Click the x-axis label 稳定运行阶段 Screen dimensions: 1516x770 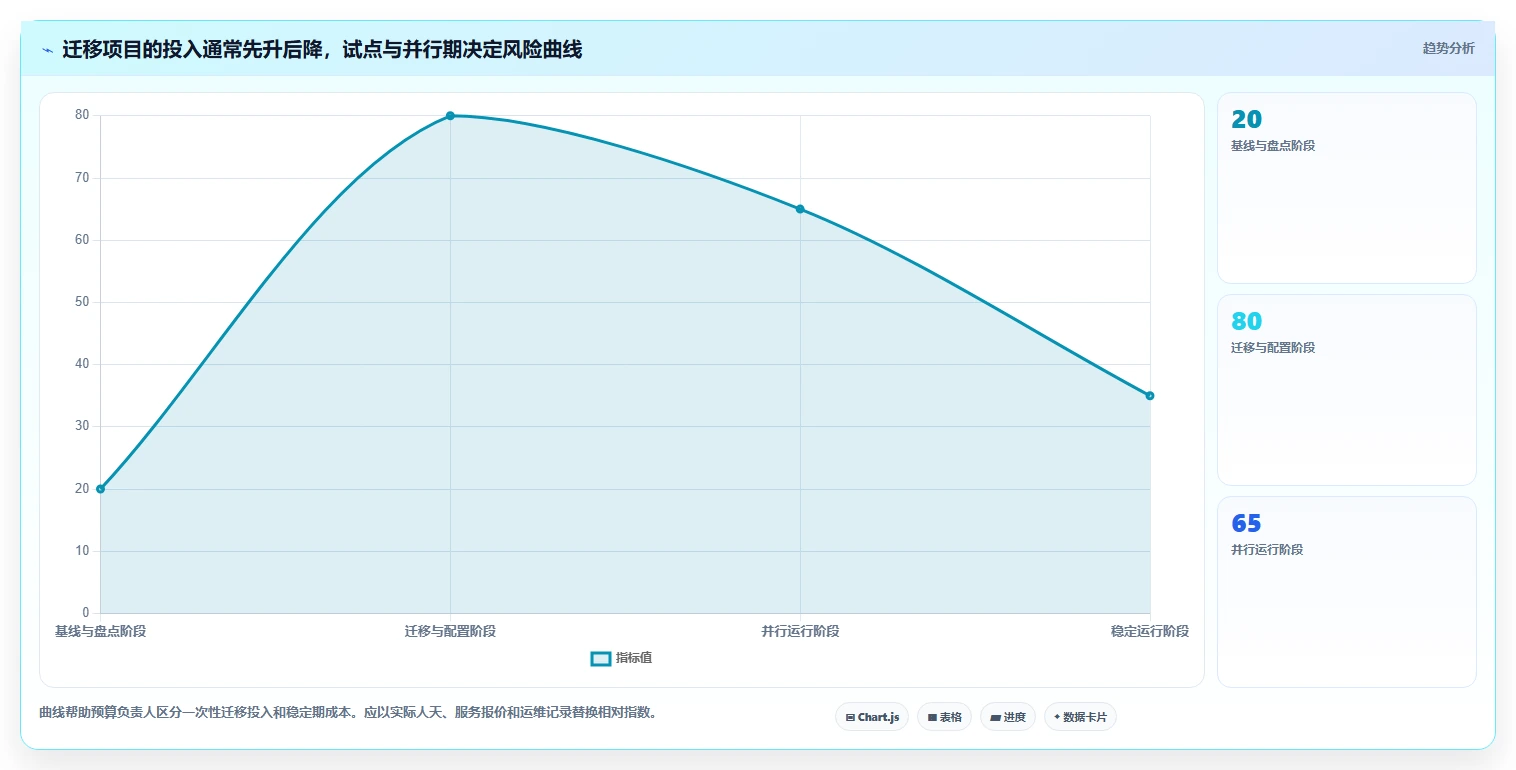click(1150, 631)
